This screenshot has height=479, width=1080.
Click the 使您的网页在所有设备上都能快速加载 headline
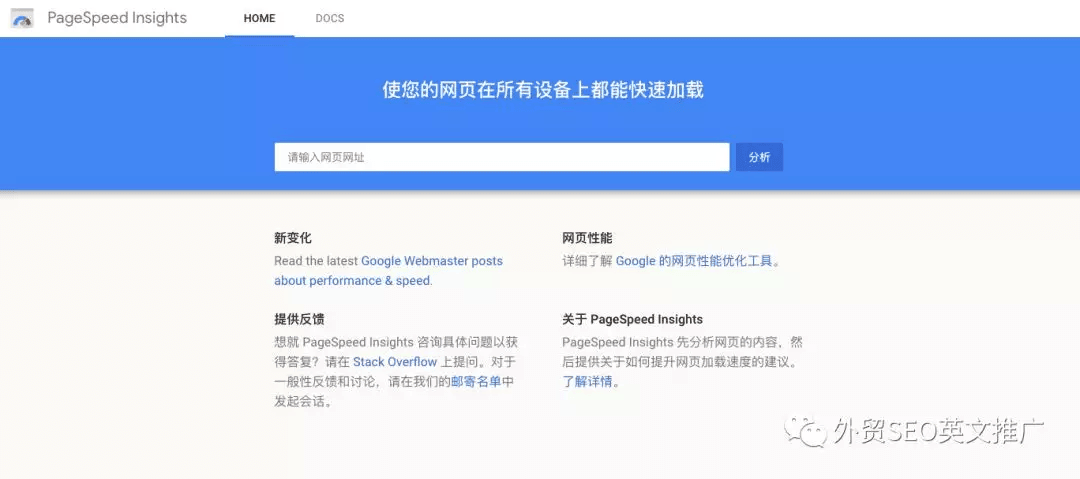click(x=543, y=90)
